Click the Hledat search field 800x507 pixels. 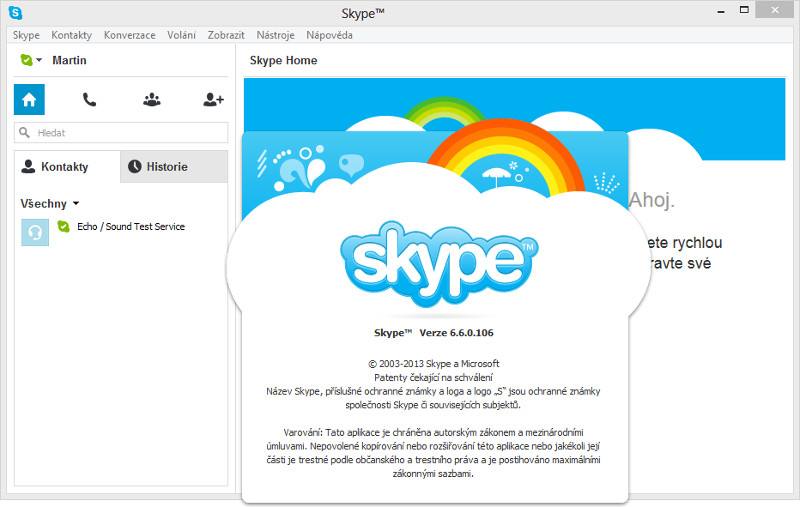click(x=121, y=133)
